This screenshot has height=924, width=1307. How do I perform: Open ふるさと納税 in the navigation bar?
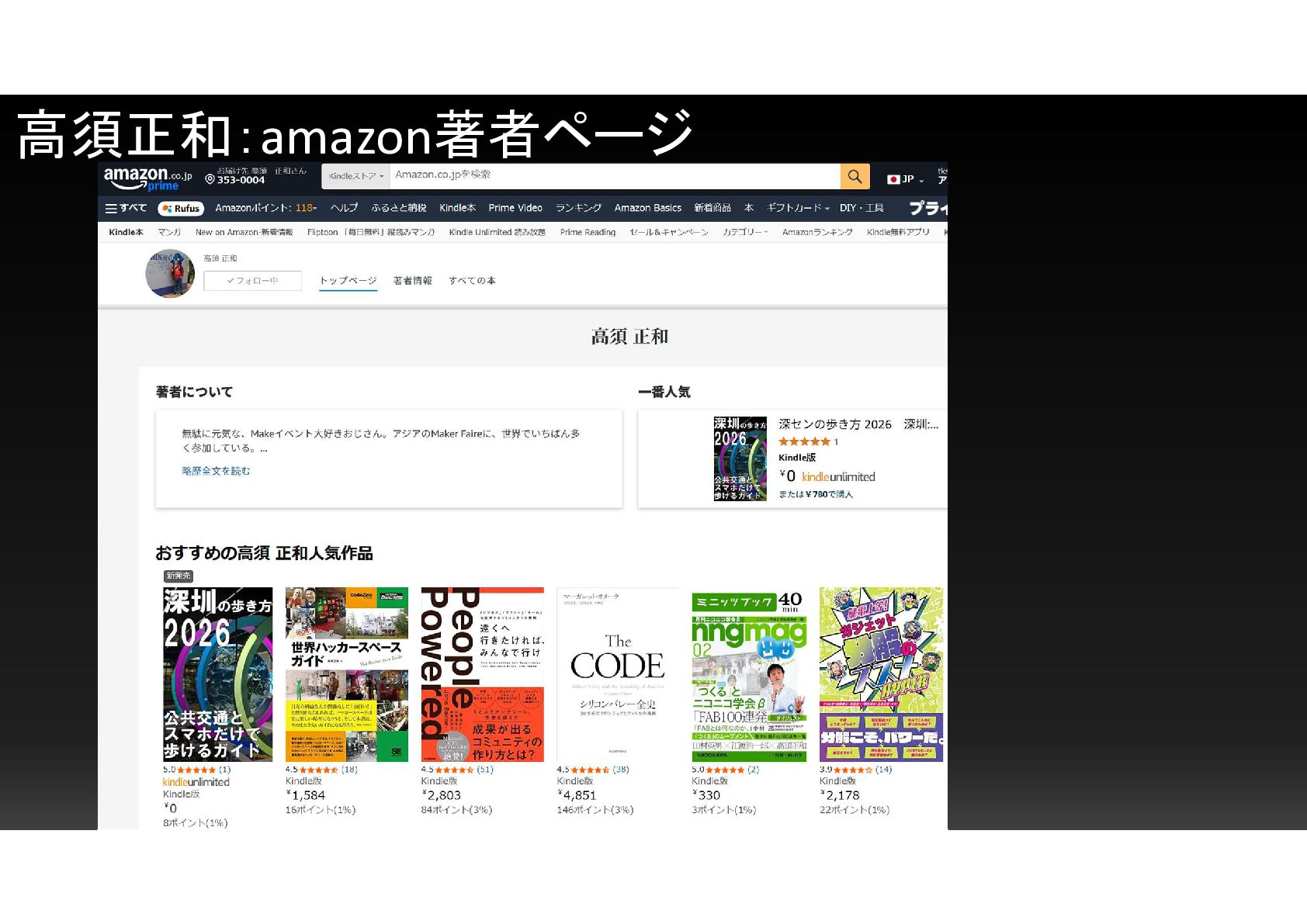coord(399,208)
